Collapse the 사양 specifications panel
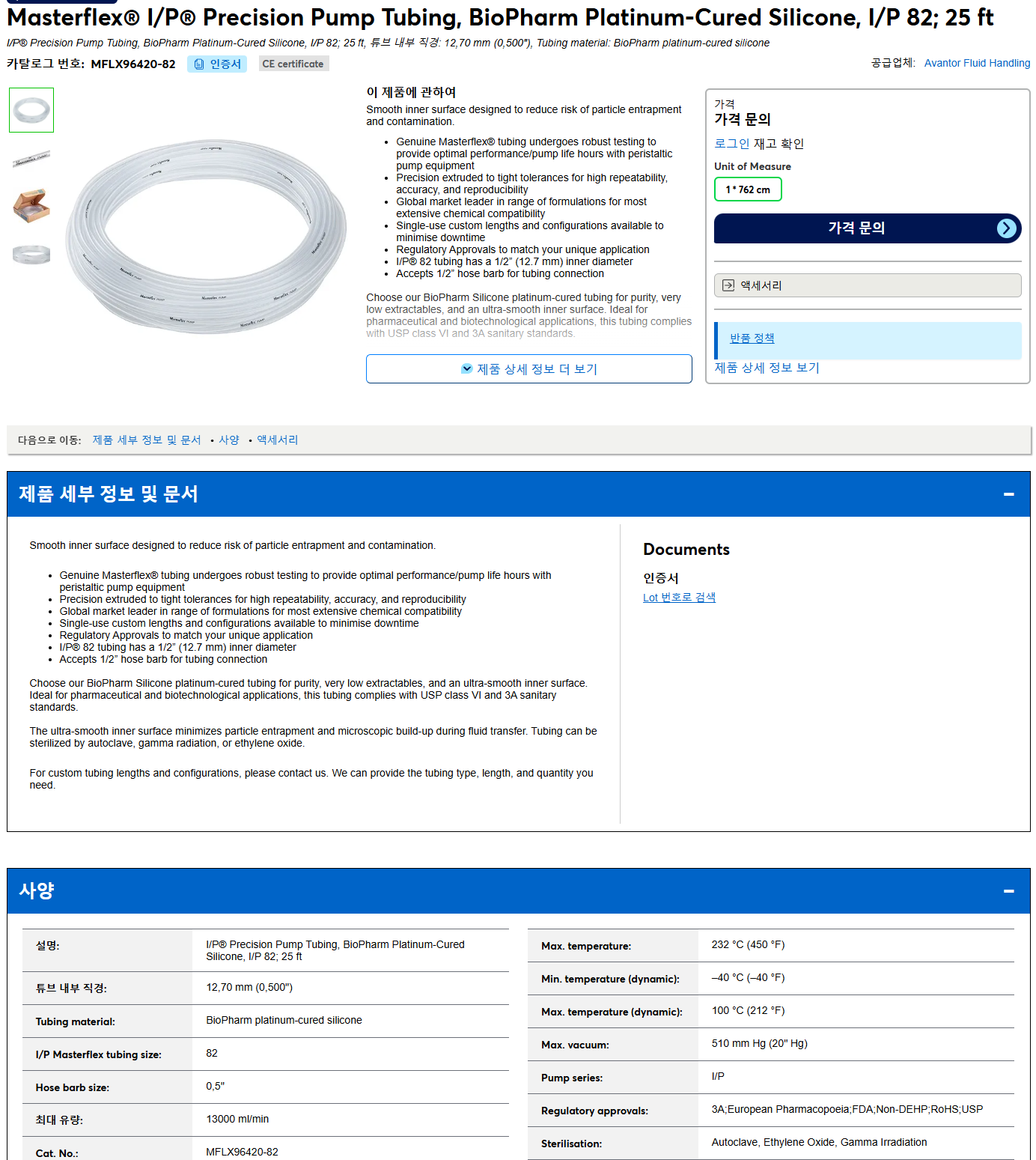 (1008, 891)
